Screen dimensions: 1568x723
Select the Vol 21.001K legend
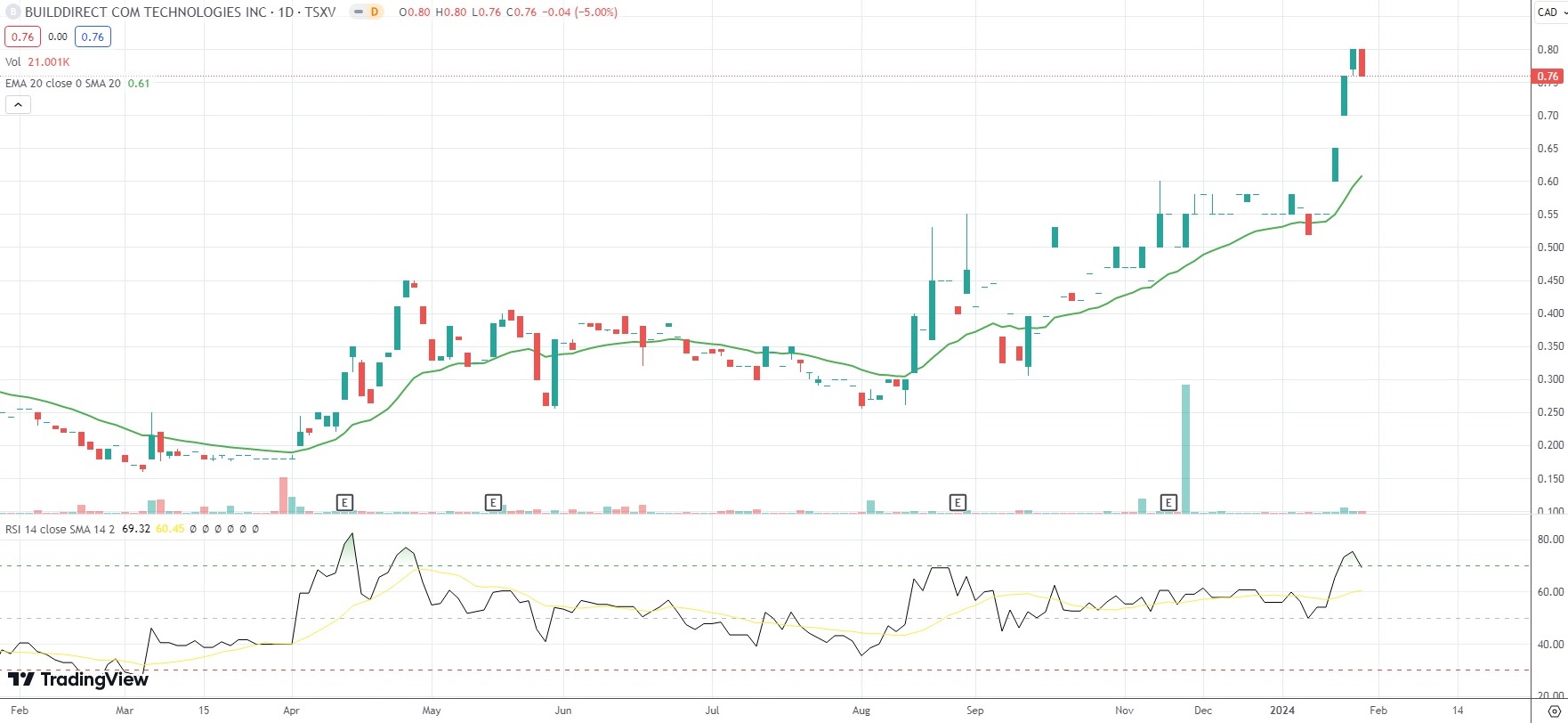37,62
